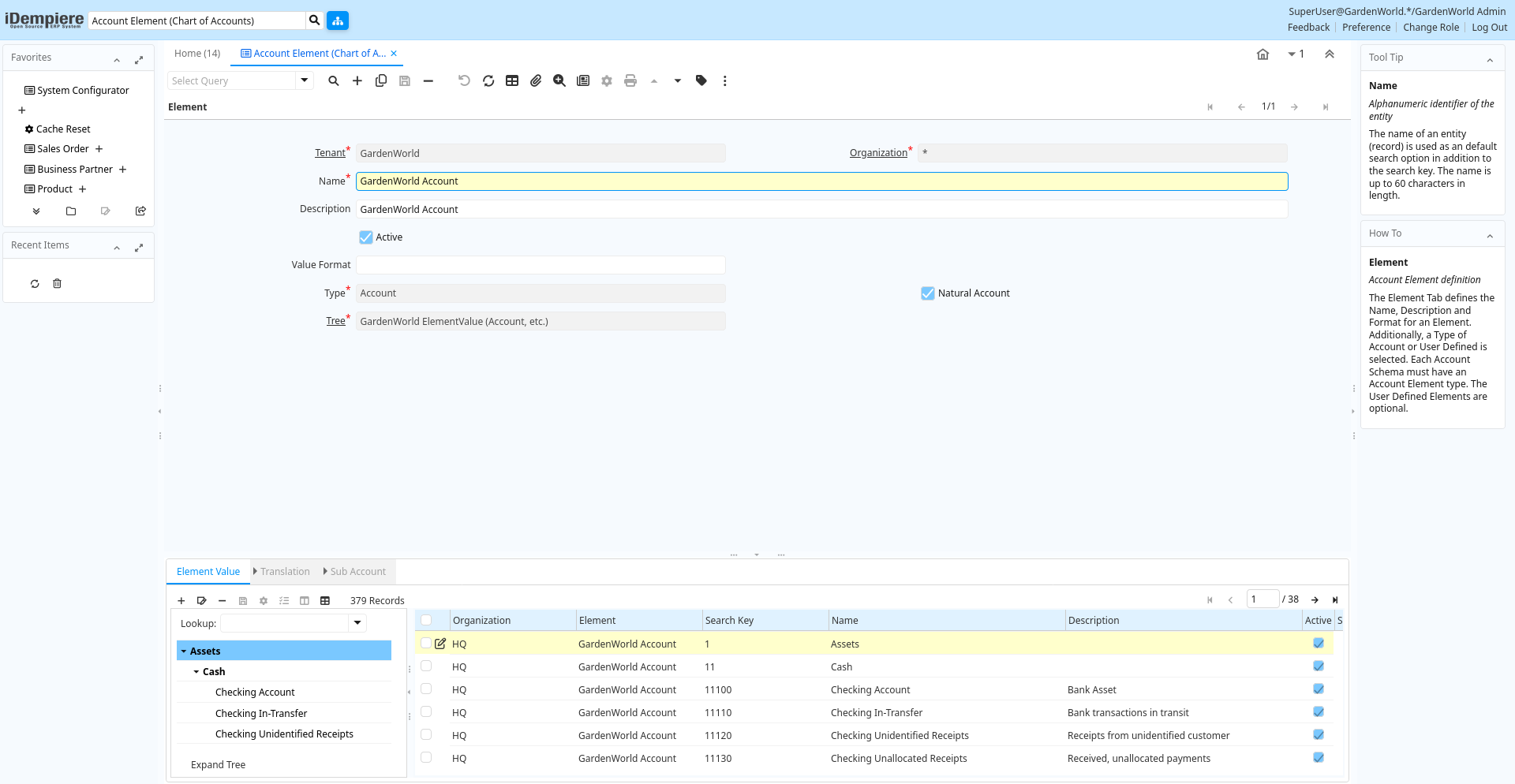
Task: Uncheck the Natural Account checkbox
Action: [928, 293]
